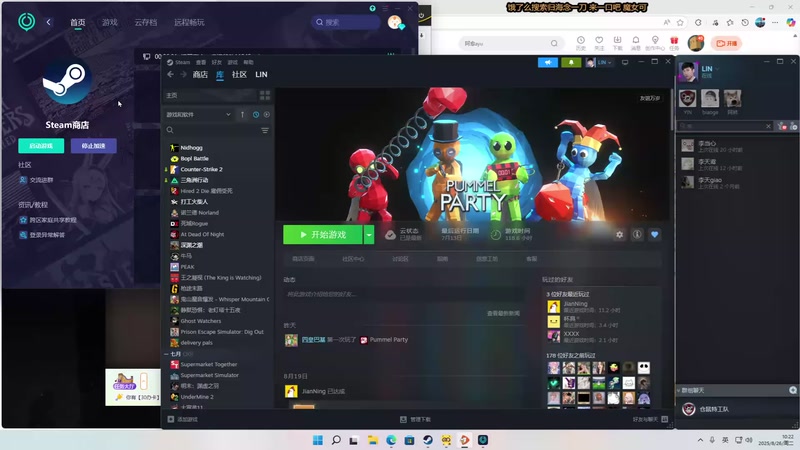Viewport: 800px width, 450px height.
Task: Switch to 商店 store tab
Action: pyautogui.click(x=200, y=74)
